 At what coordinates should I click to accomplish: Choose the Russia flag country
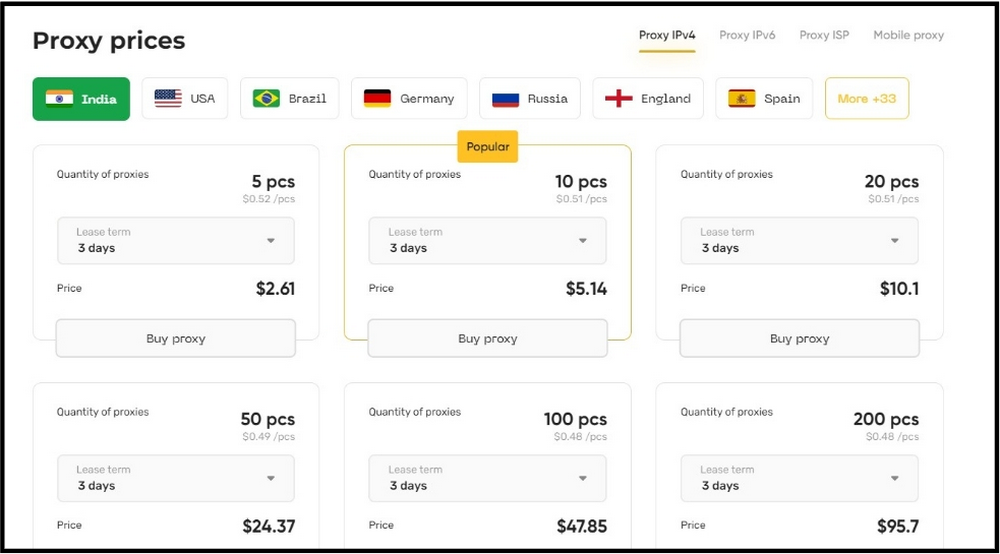(x=530, y=99)
